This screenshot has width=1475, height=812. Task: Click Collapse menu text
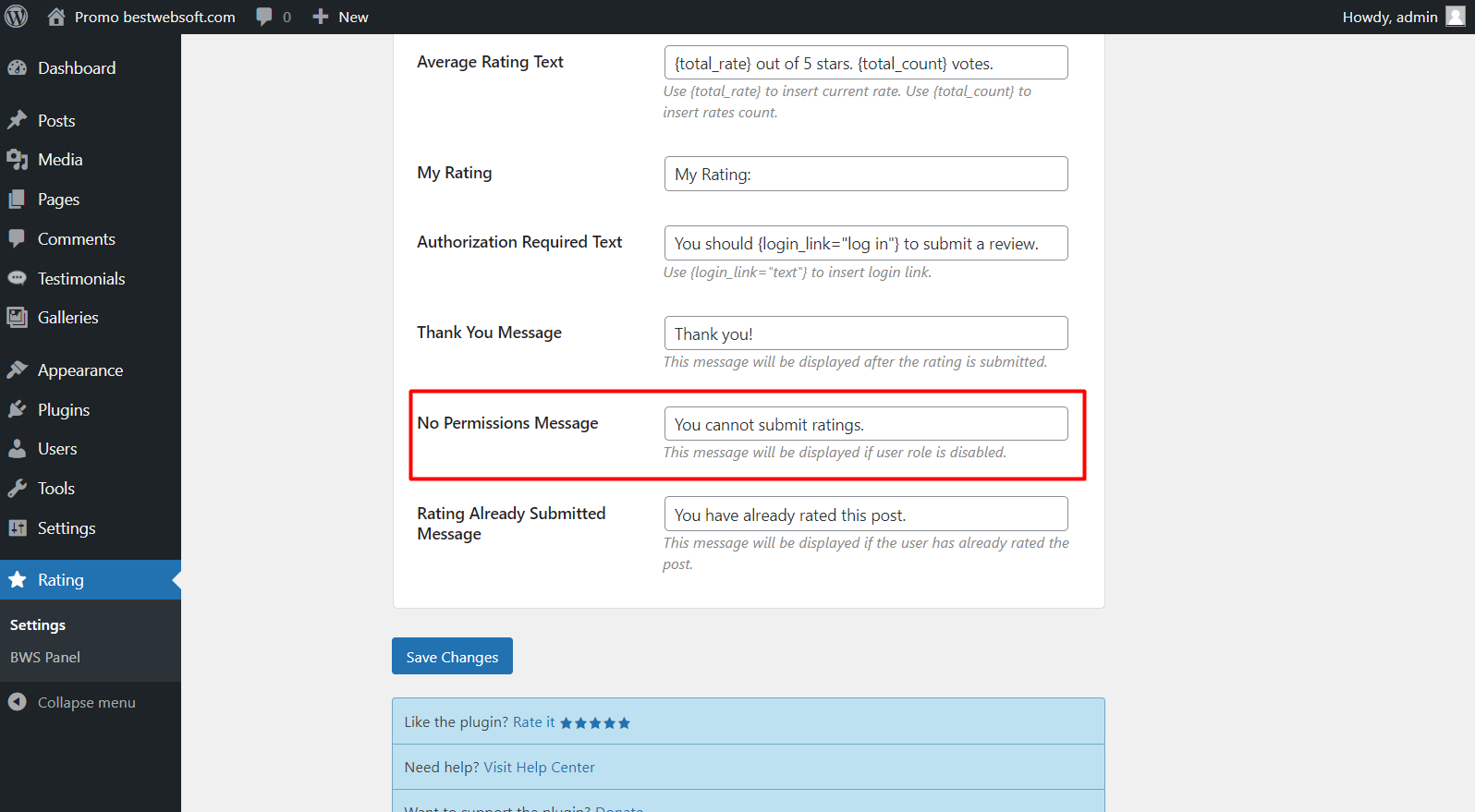point(87,702)
